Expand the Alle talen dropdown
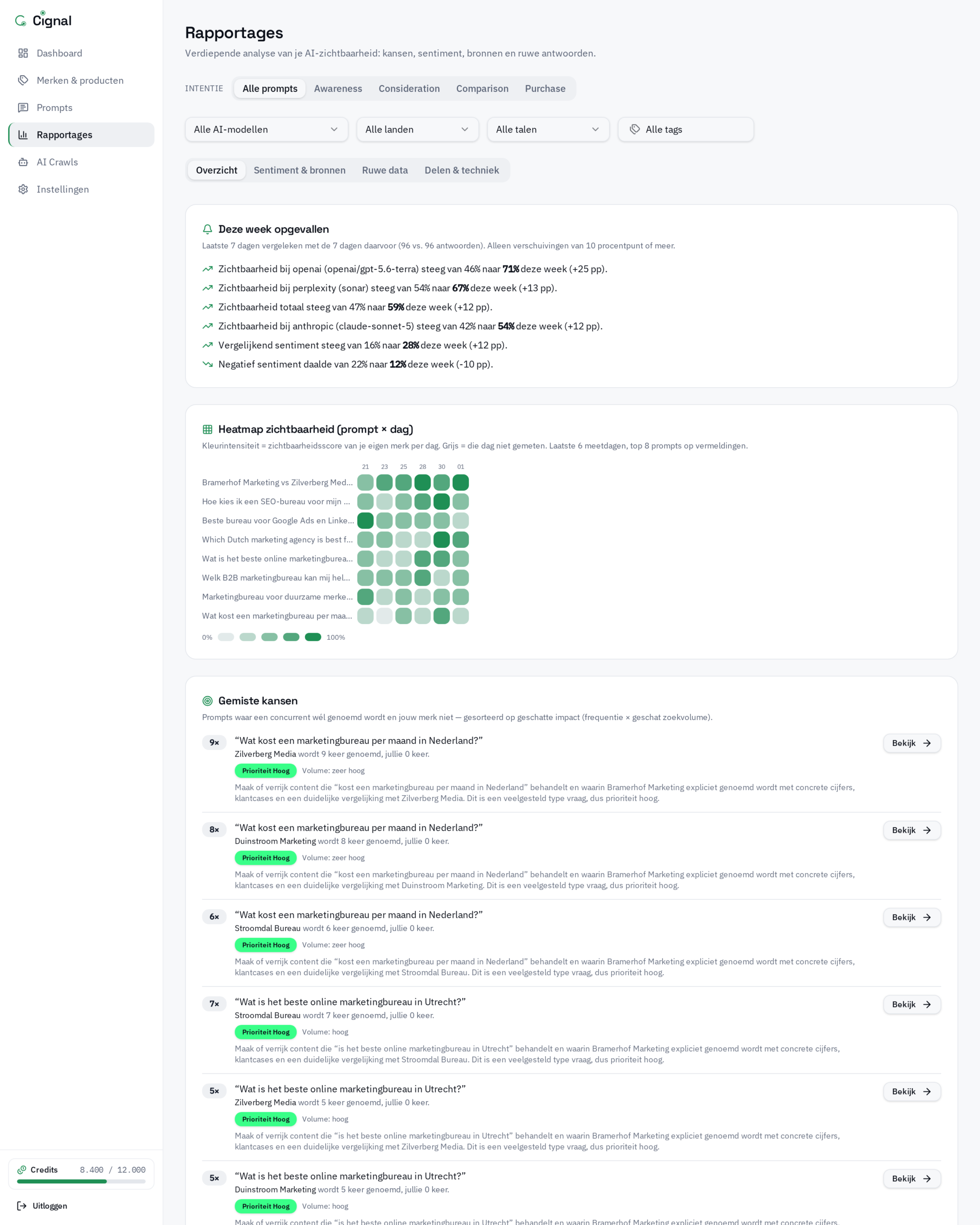 pyautogui.click(x=548, y=130)
